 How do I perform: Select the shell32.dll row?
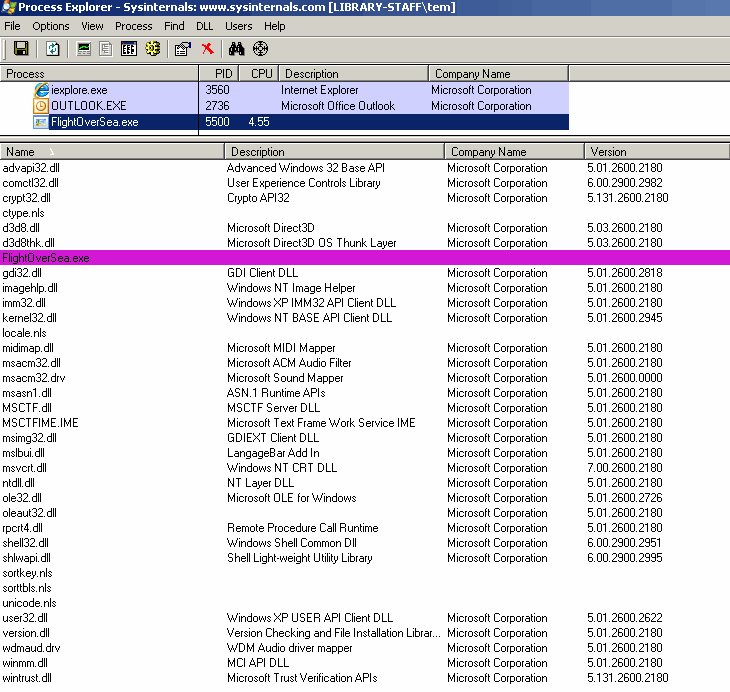365,543
